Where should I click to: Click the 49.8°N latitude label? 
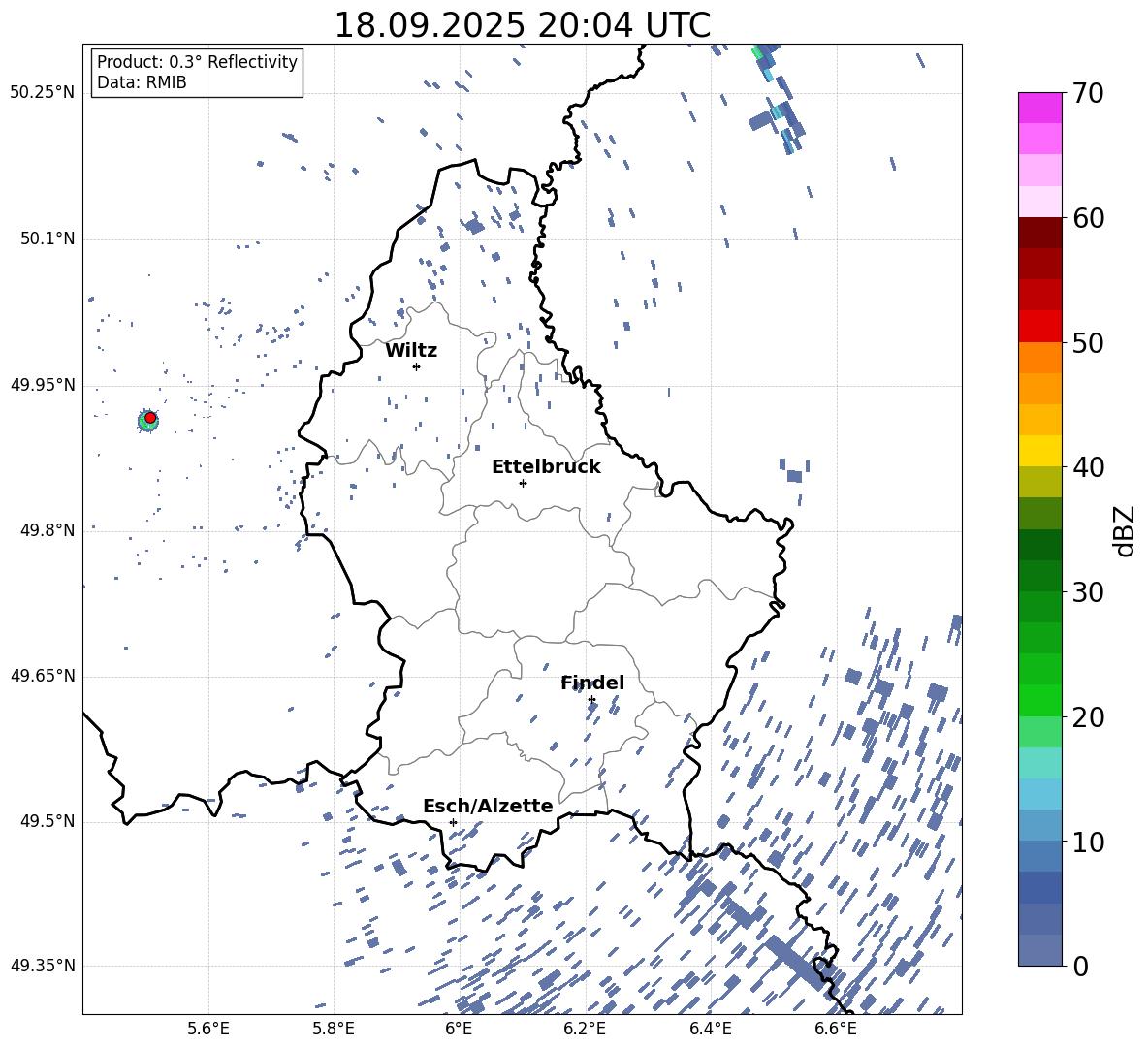48,530
